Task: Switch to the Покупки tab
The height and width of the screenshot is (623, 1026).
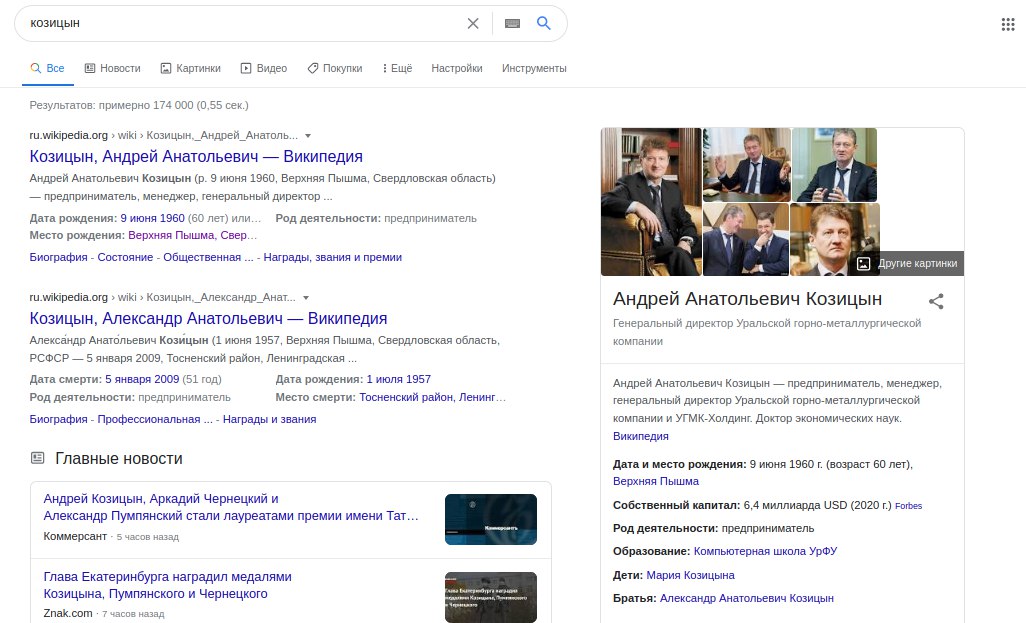Action: point(334,68)
